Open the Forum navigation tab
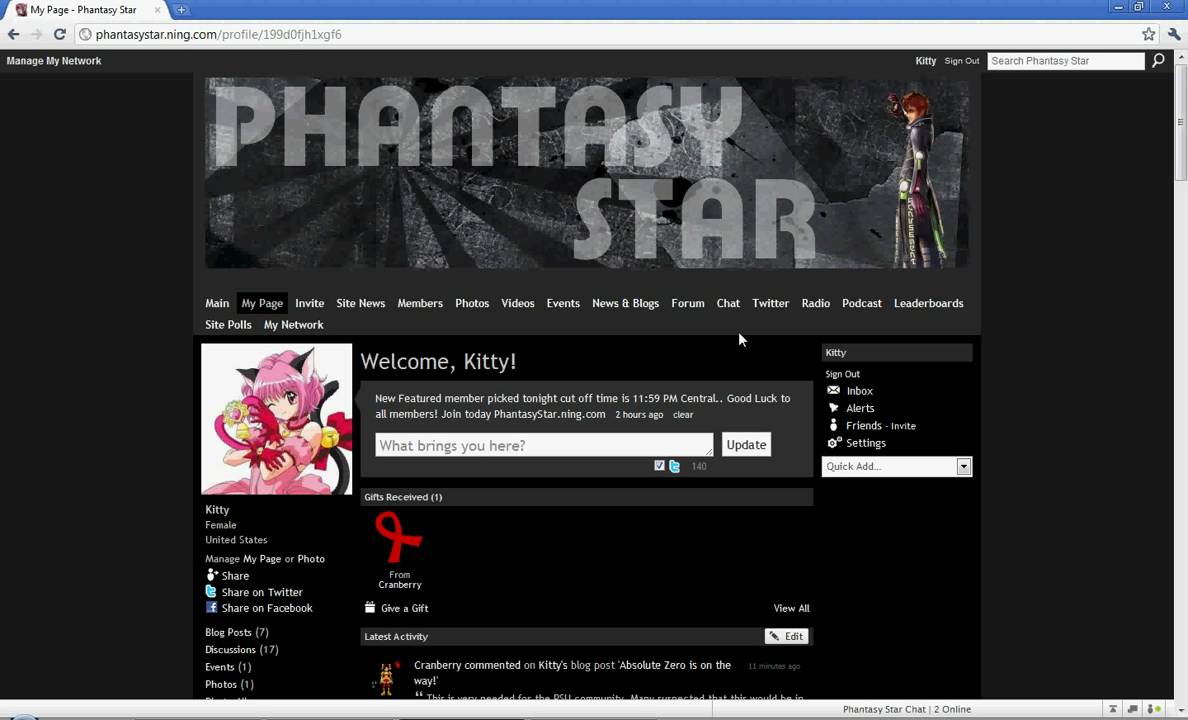The image size is (1188, 720). [687, 303]
